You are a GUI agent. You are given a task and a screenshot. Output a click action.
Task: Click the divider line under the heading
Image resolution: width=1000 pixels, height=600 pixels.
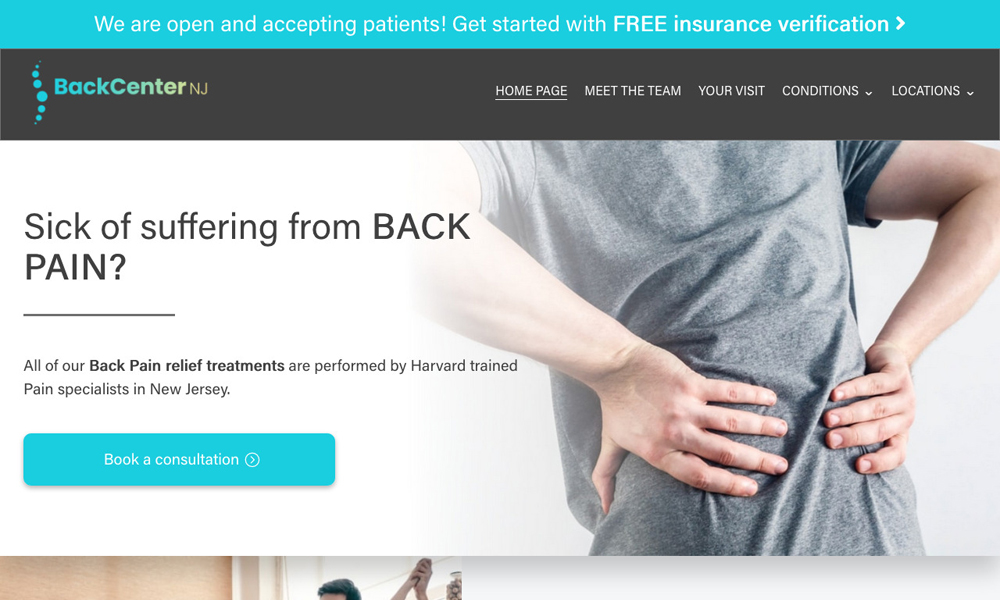(x=99, y=314)
